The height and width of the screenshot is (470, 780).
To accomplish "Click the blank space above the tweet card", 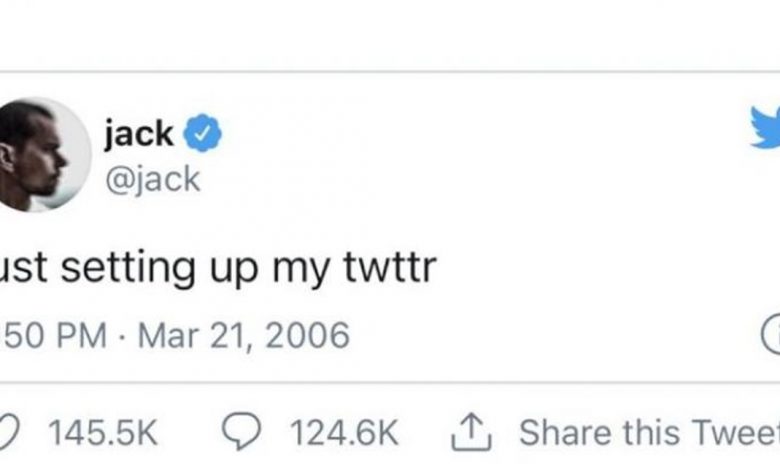I will [x=390, y=35].
